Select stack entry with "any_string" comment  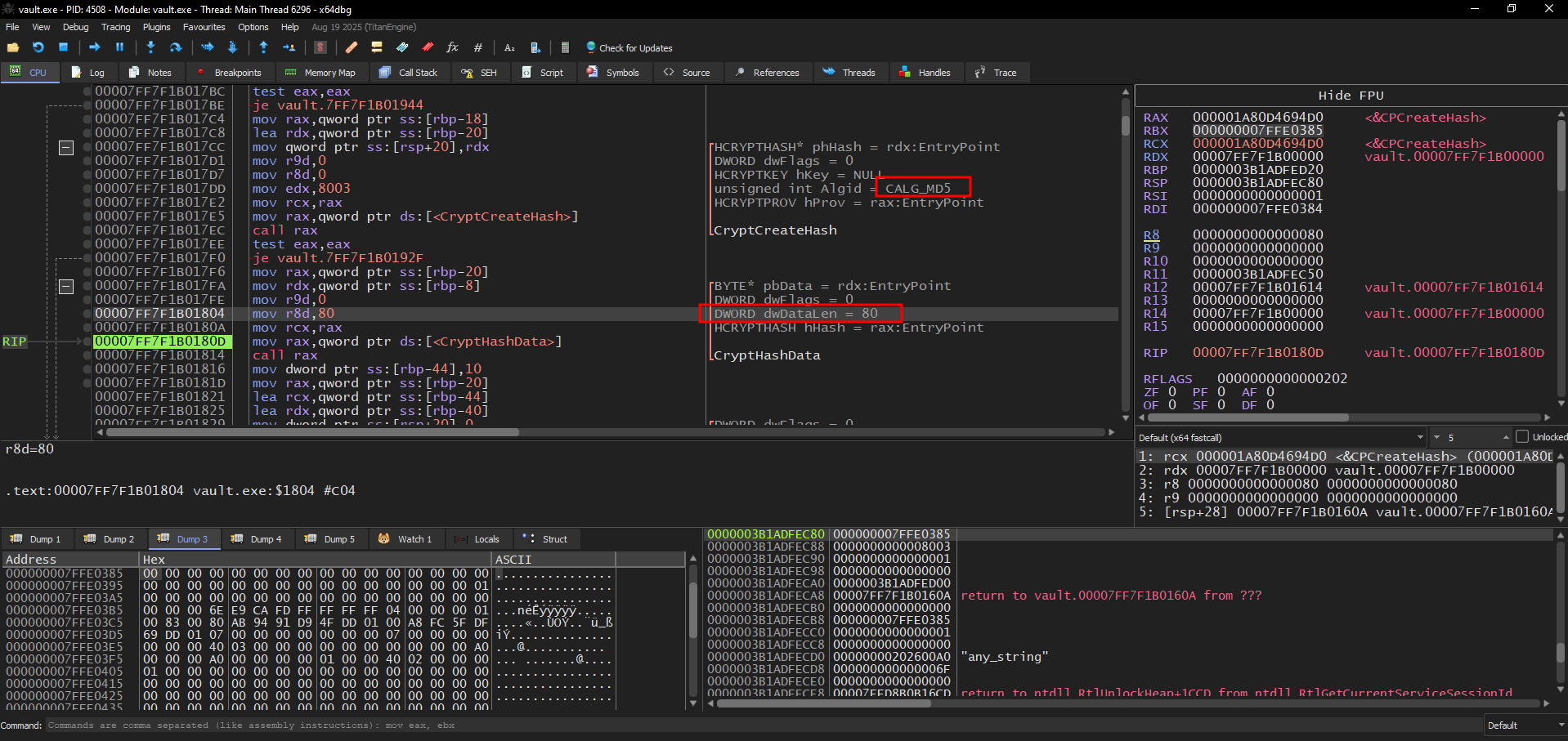tap(1128, 657)
